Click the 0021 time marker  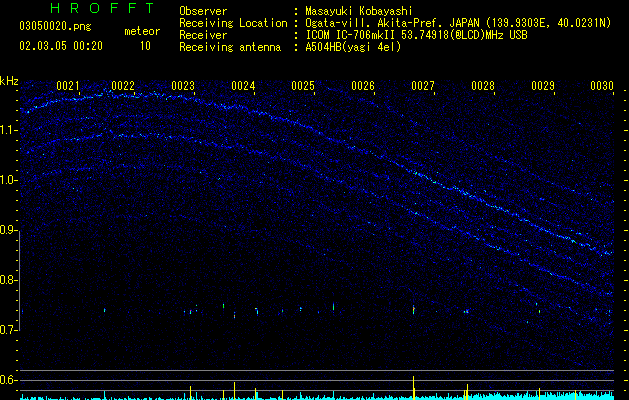pos(67,86)
